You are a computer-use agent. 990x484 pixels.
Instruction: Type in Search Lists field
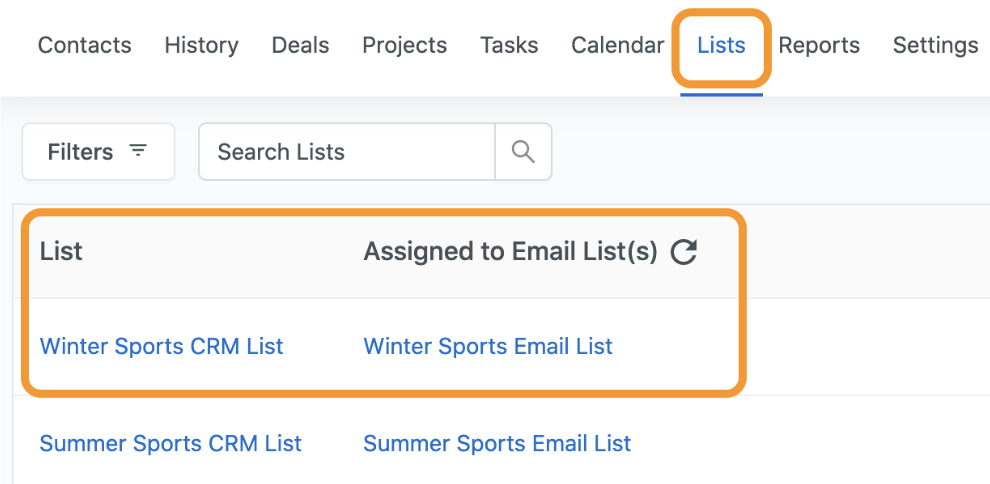[347, 152]
